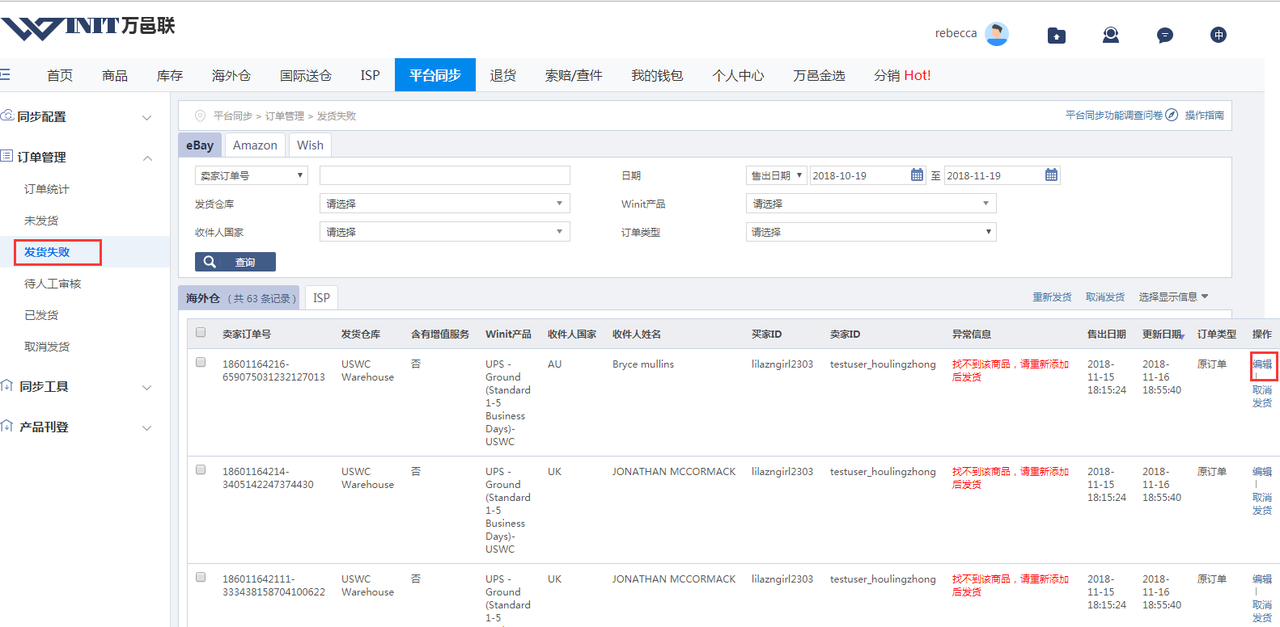
Task: Open the Winit产品 dropdown
Action: coord(871,204)
